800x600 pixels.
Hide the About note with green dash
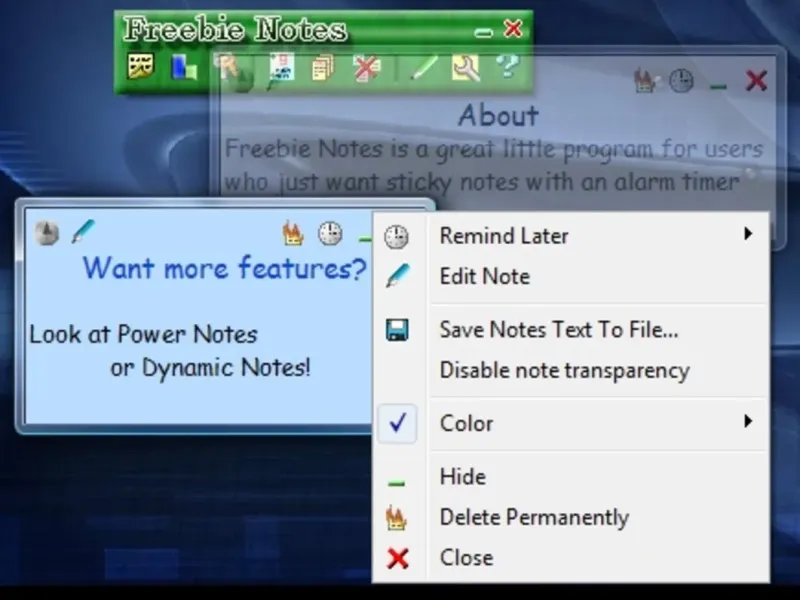point(718,86)
